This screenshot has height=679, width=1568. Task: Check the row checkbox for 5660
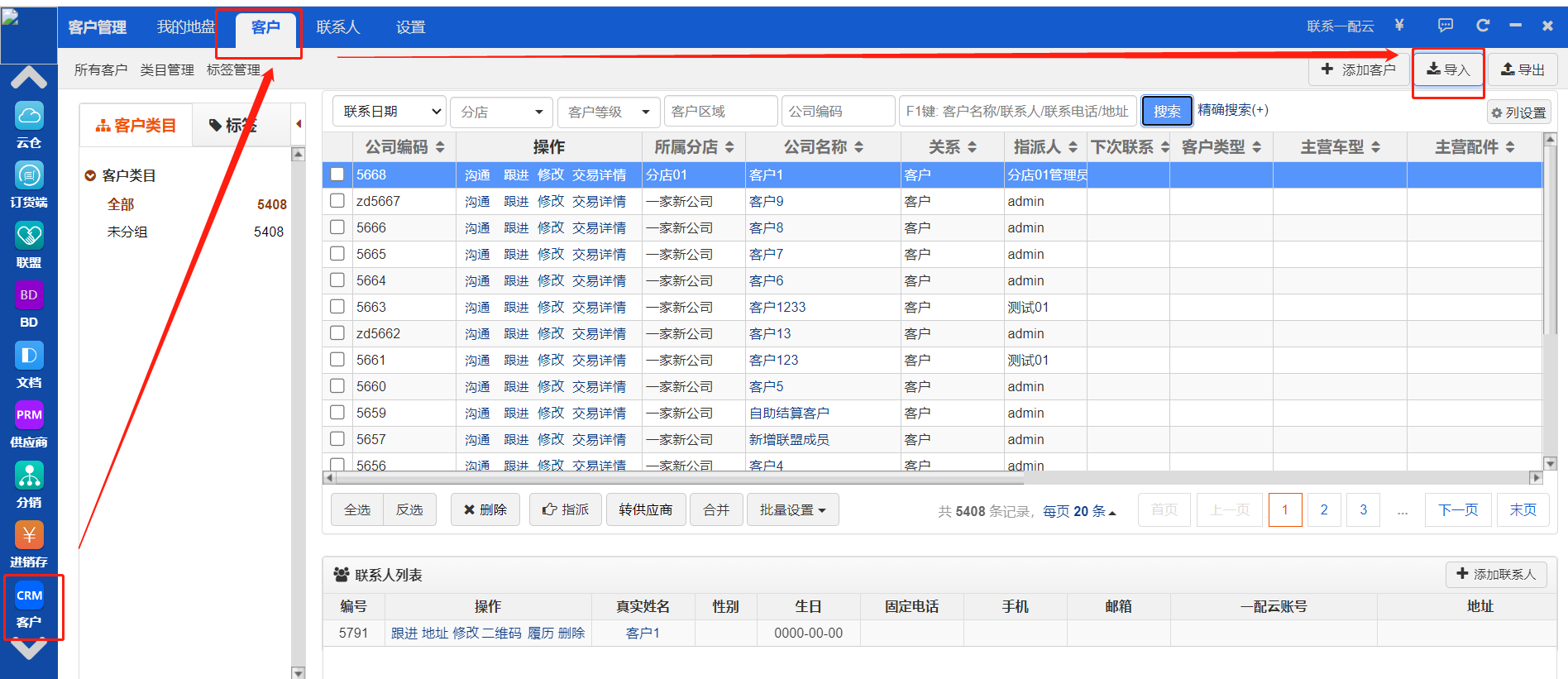pyautogui.click(x=337, y=386)
